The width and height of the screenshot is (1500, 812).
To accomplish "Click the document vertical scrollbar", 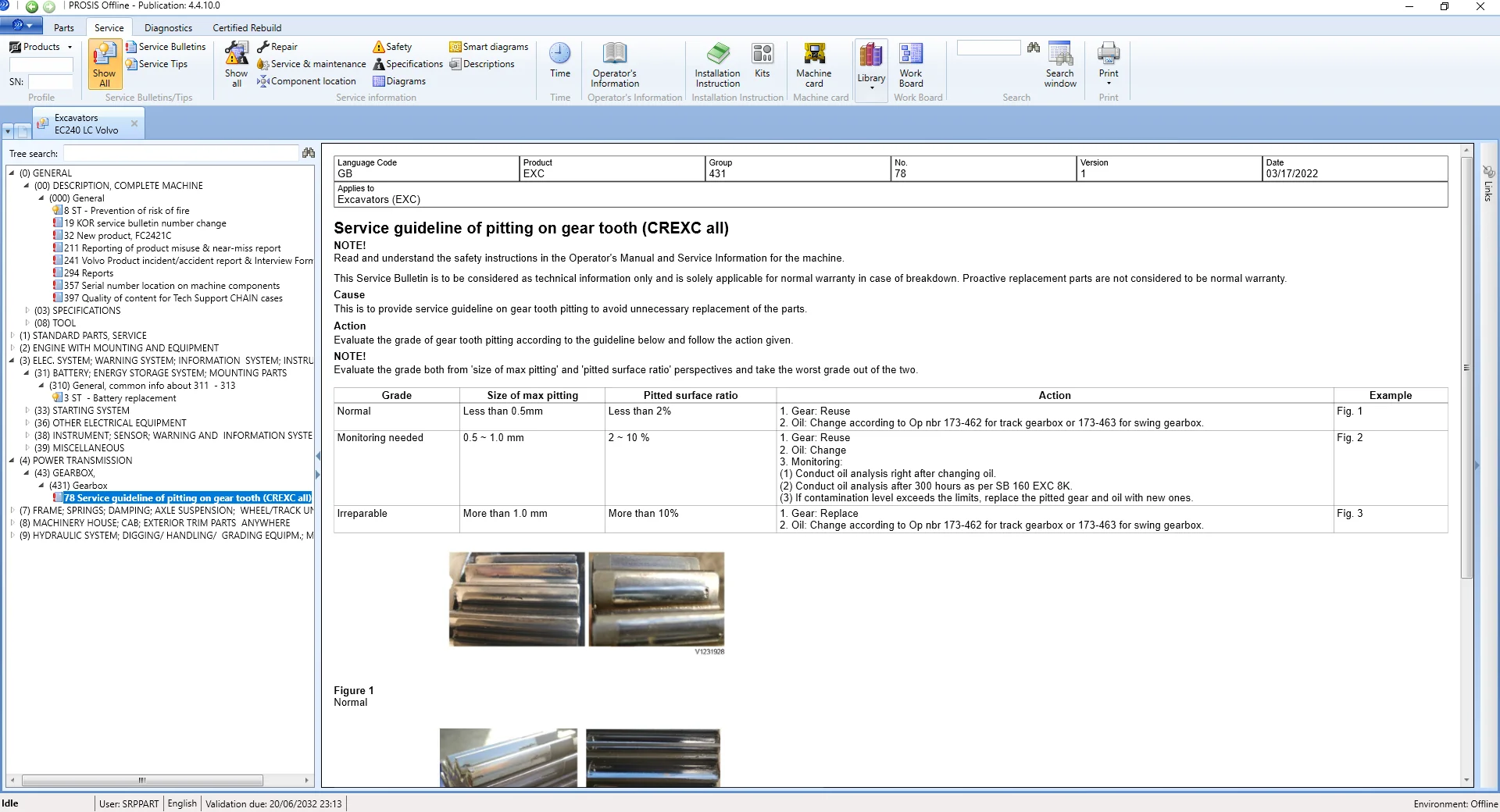I will click(1466, 367).
